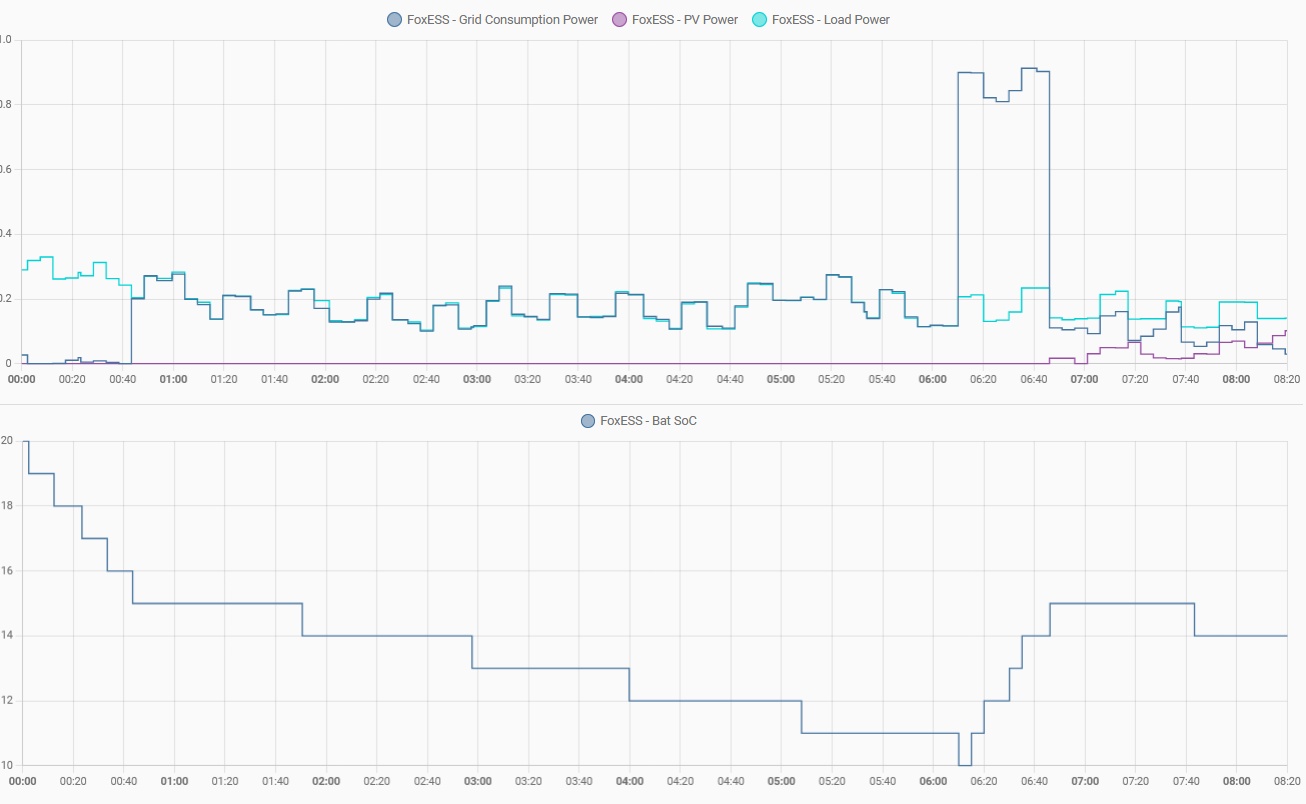Toggle the 'FoxESS - Bat SoC' legend text

tap(648, 421)
